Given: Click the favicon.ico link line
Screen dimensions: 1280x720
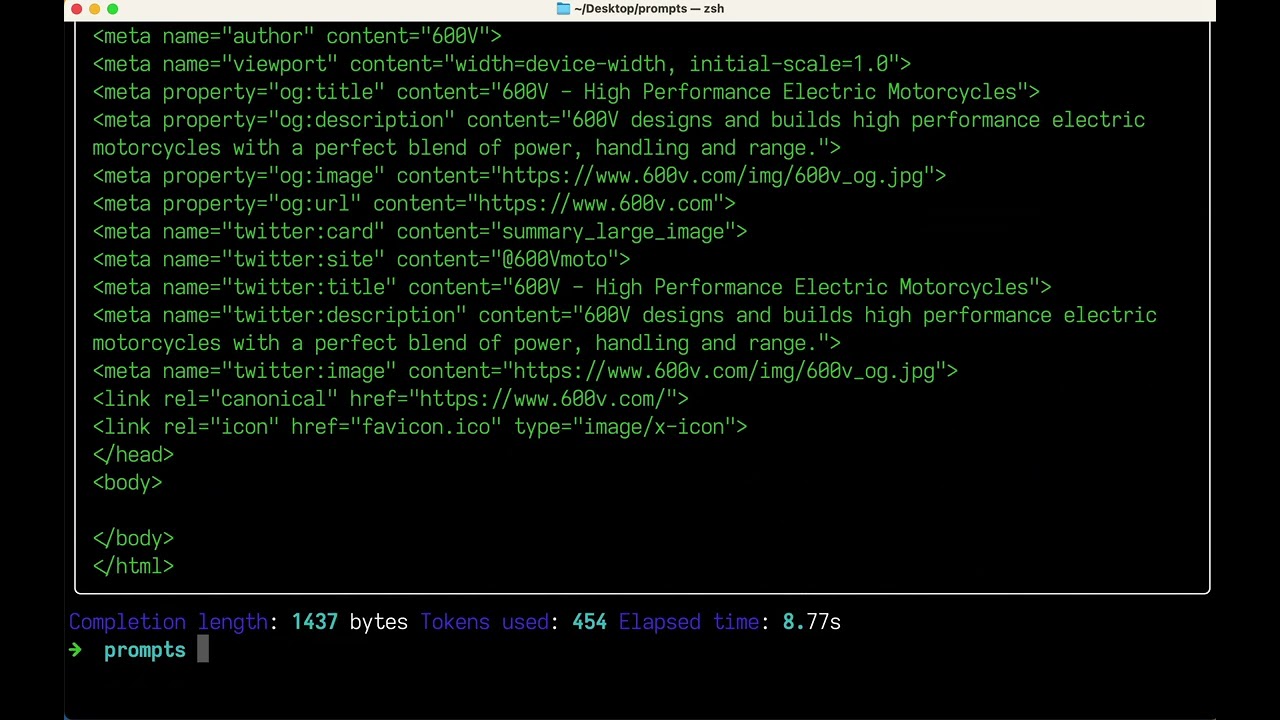Looking at the screenshot, I should click(x=420, y=428).
